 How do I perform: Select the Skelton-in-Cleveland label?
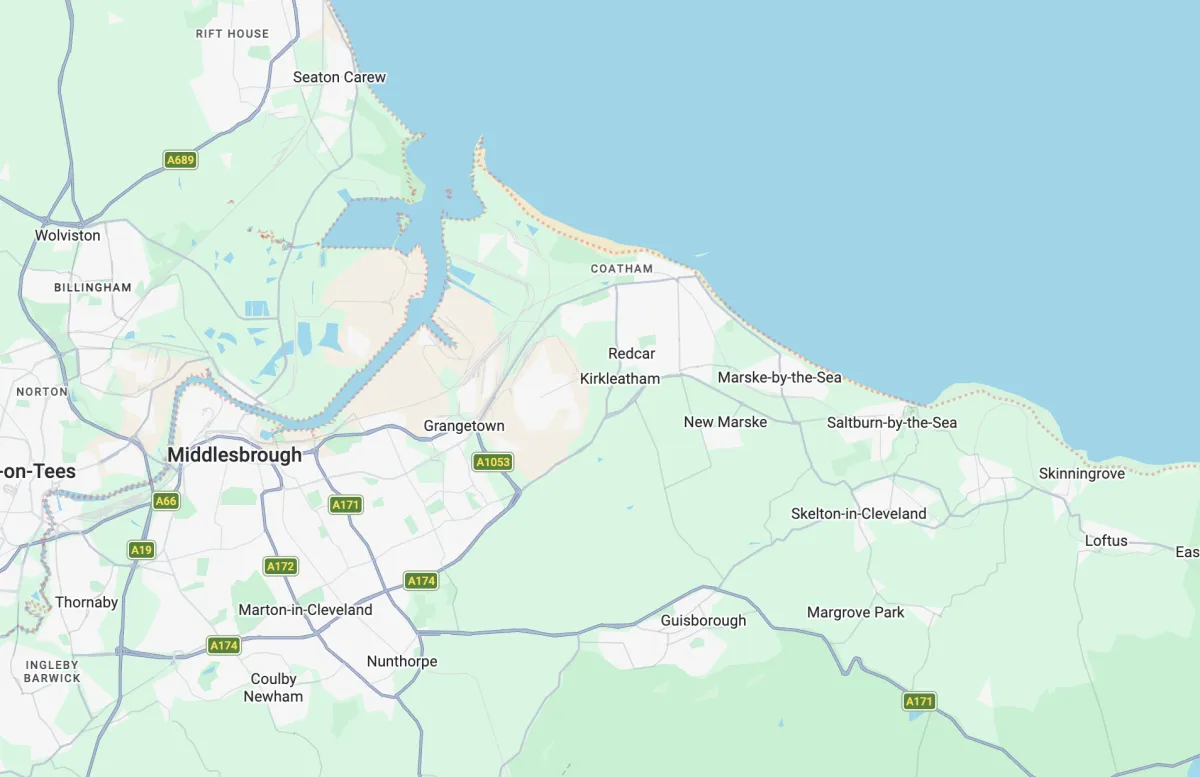click(859, 514)
